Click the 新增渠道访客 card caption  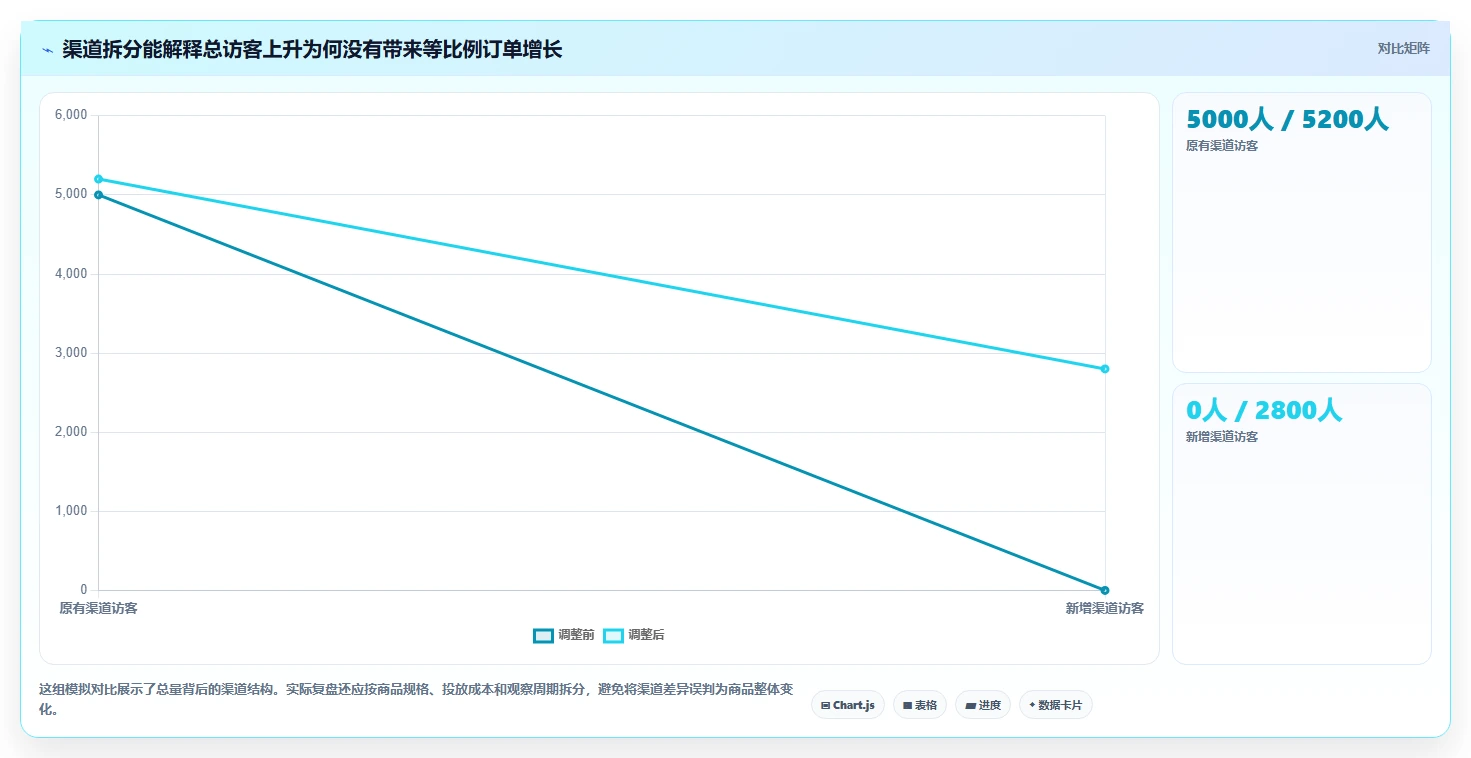[x=1222, y=437]
